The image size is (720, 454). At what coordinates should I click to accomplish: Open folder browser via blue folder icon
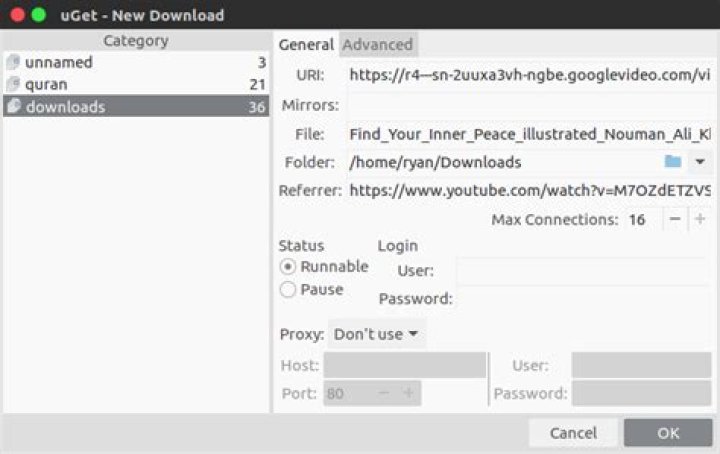click(x=673, y=162)
